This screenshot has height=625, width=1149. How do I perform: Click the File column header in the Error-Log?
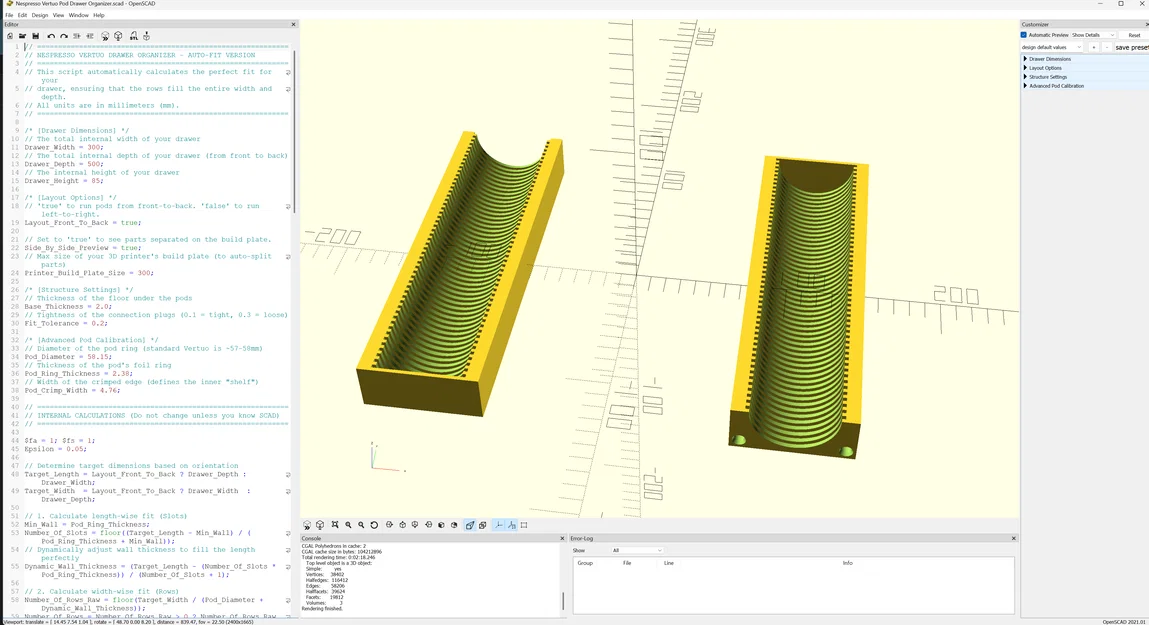(627, 563)
